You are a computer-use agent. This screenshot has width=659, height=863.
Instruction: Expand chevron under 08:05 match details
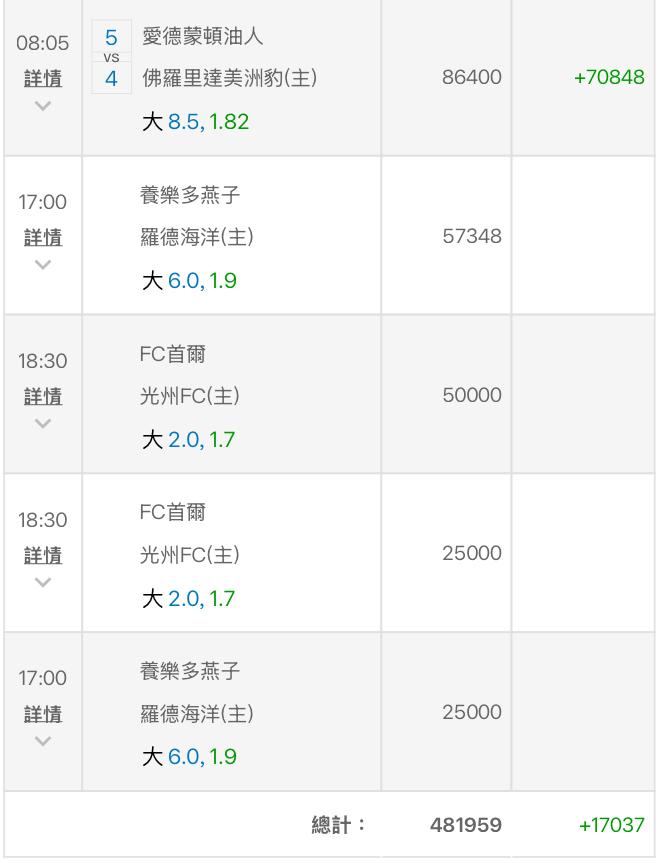pos(43,106)
